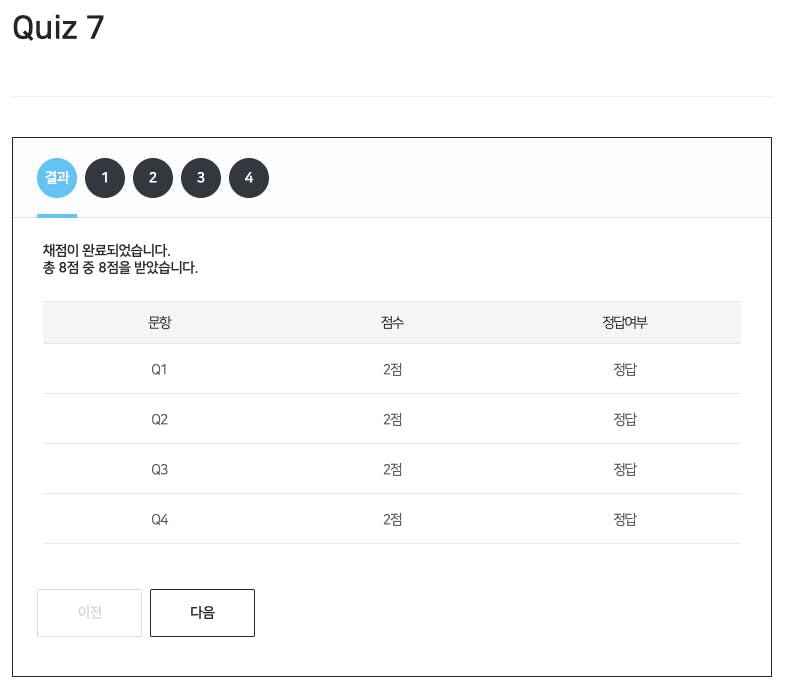
Task: Select the 결과 results tab circle
Action: [57, 178]
